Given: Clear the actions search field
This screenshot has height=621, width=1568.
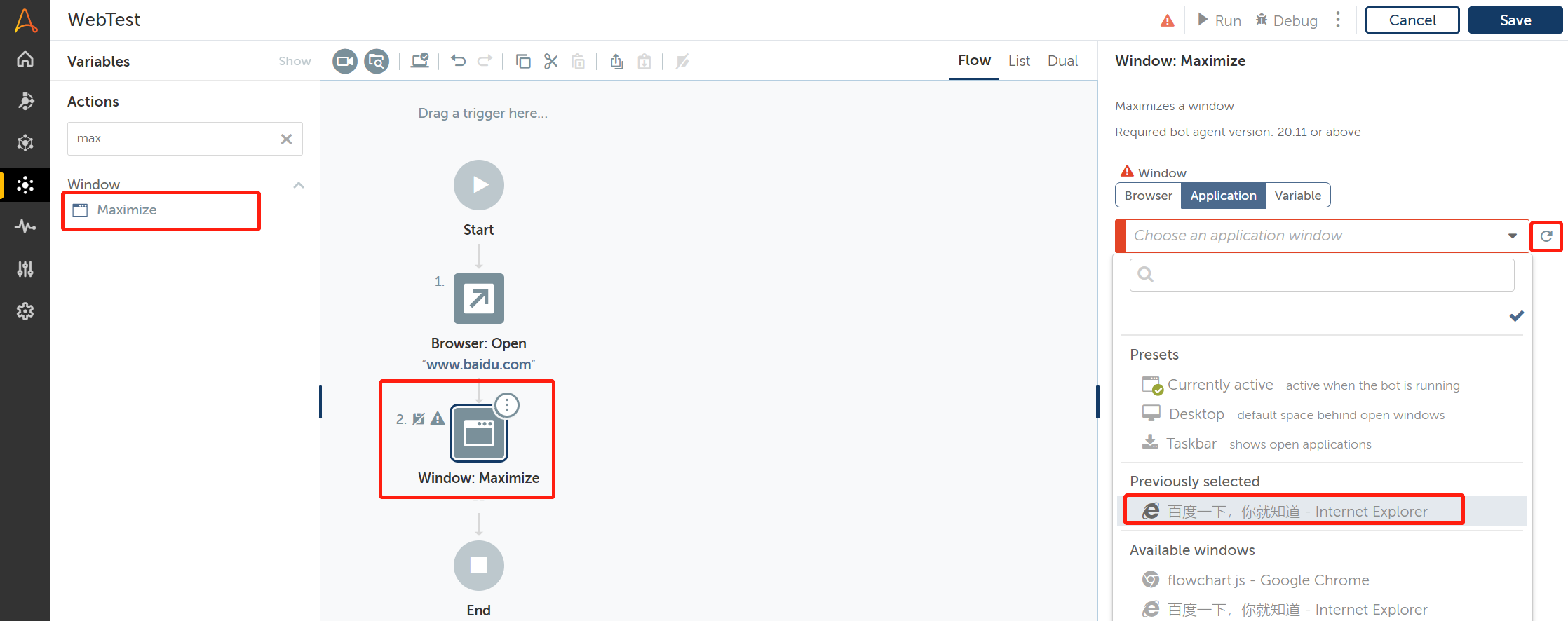Looking at the screenshot, I should (x=286, y=139).
